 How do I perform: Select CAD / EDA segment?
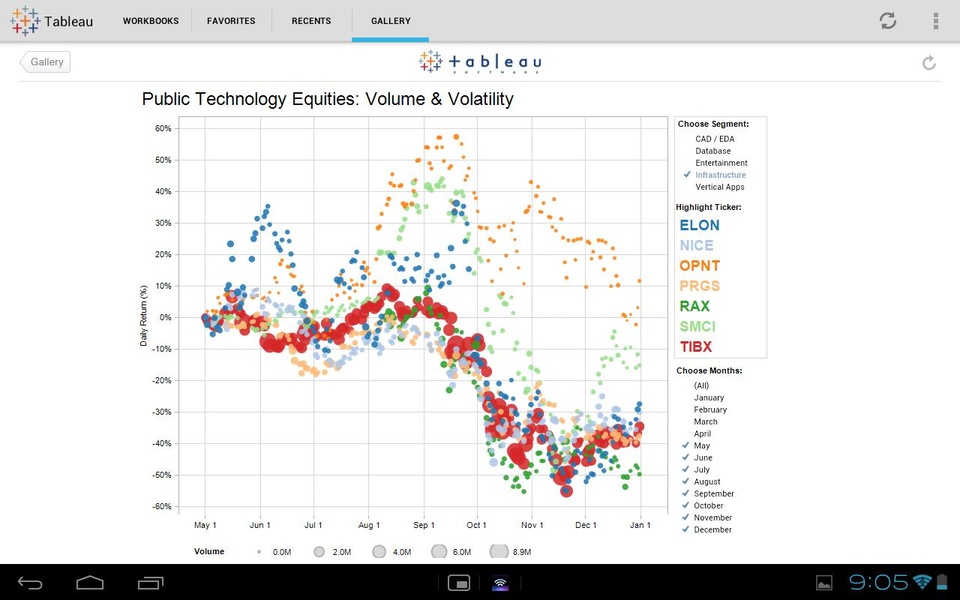coord(714,139)
